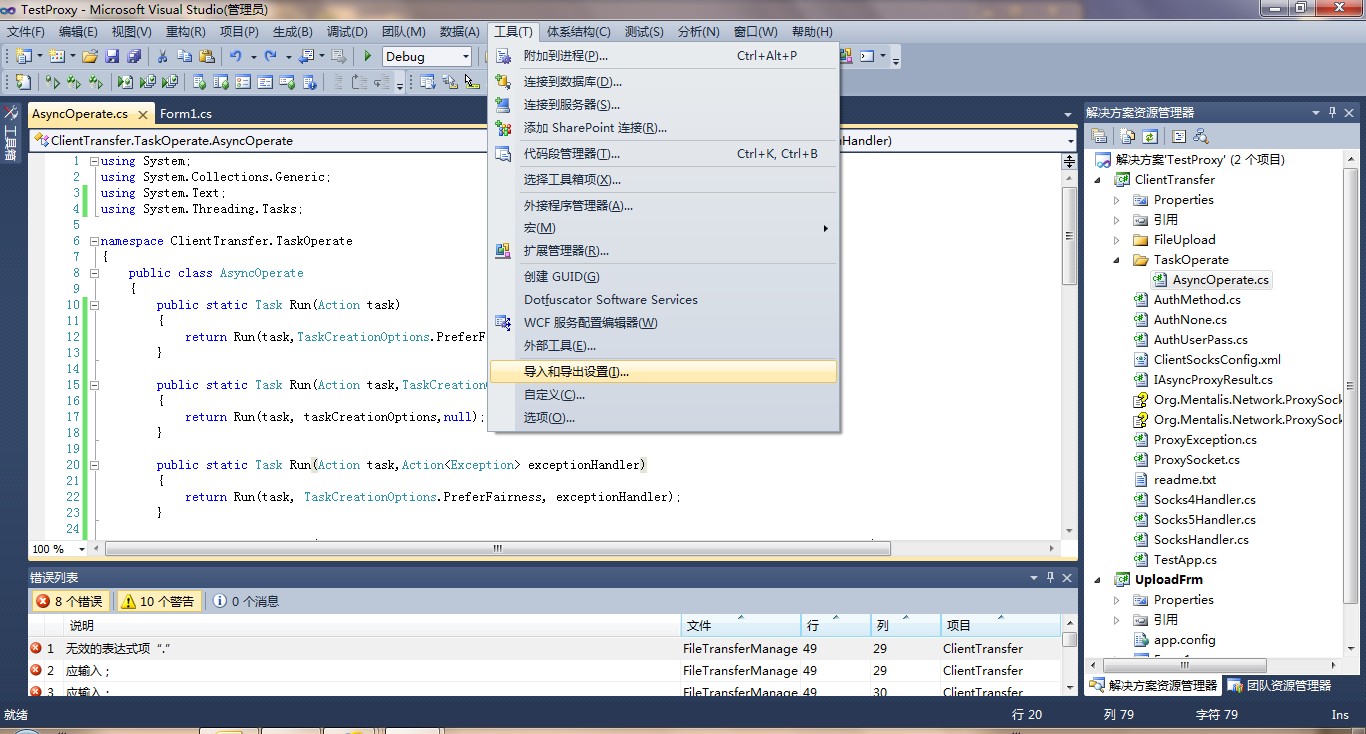Open AuthMethod.cs in Solution Explorer
The width and height of the screenshot is (1366, 734).
pyautogui.click(x=1197, y=300)
